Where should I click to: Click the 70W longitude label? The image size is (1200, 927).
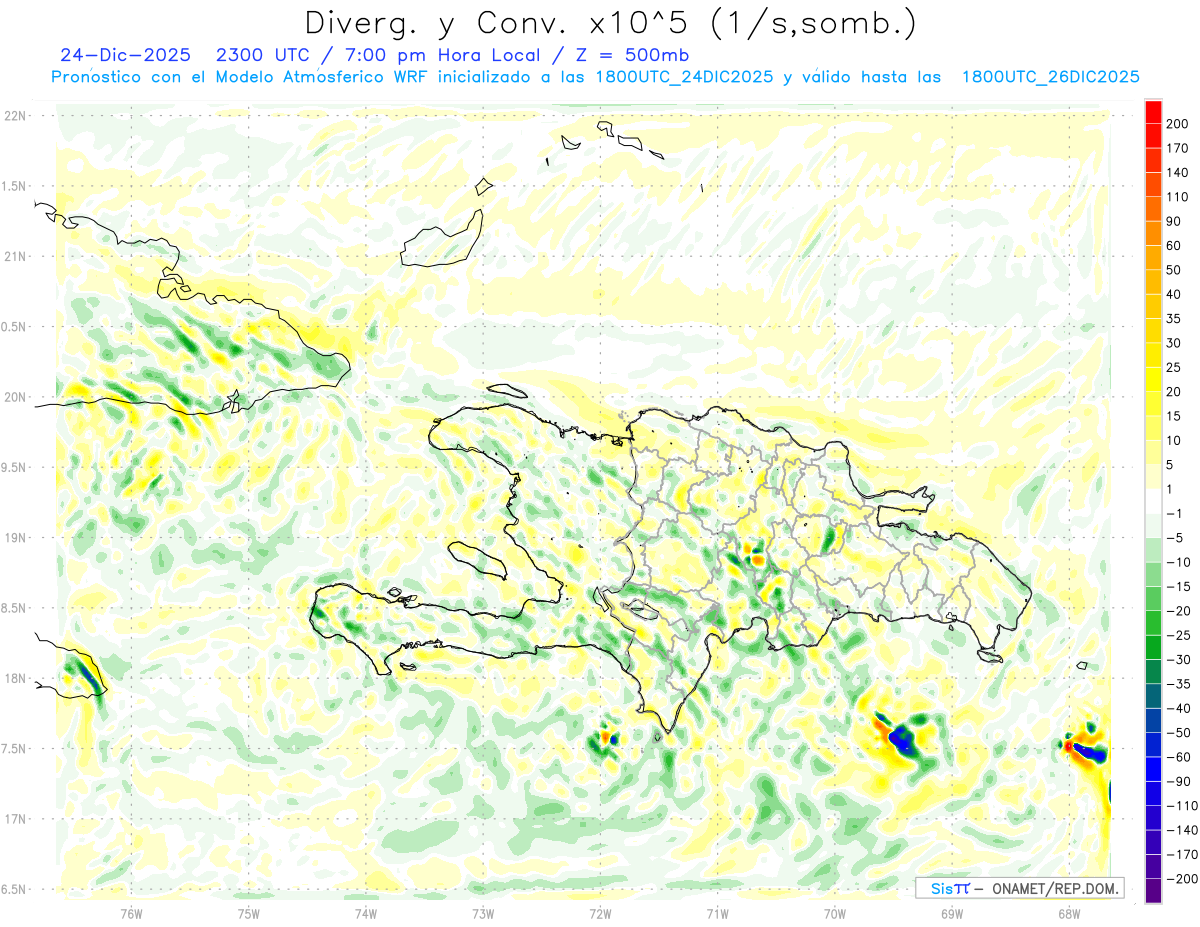point(835,913)
